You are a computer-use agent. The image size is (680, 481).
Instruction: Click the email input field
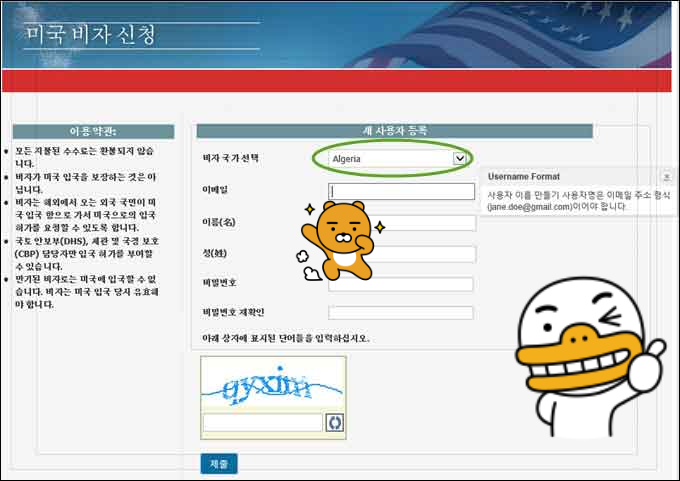402,191
